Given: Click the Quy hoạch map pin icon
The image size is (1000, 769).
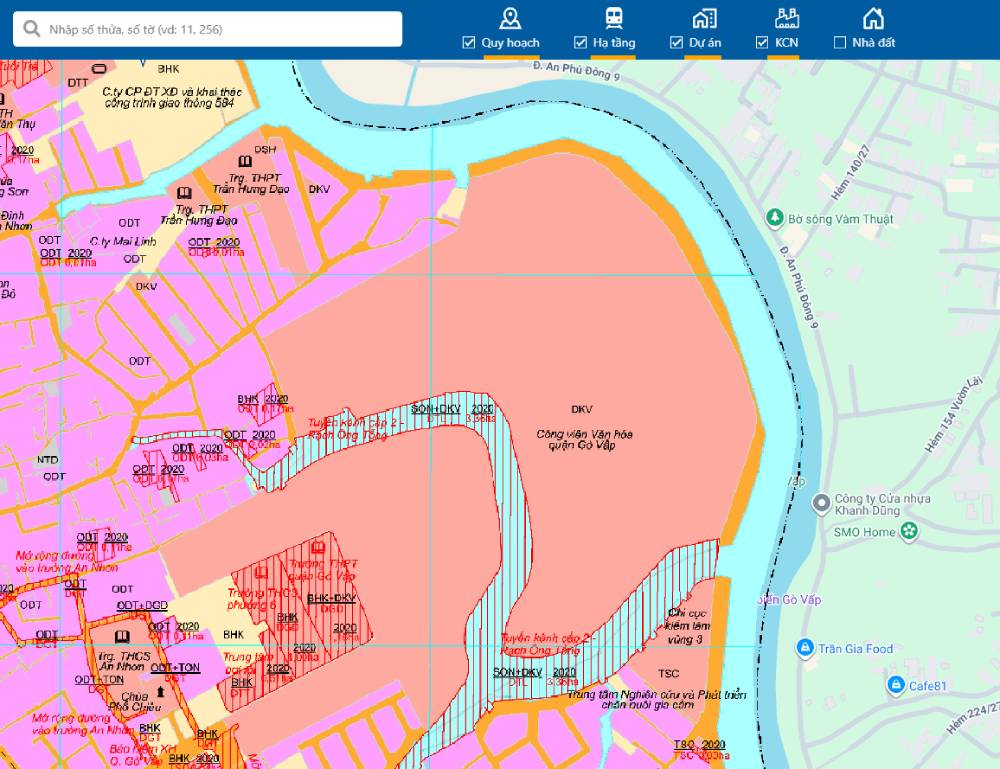Looking at the screenshot, I should pyautogui.click(x=511, y=18).
